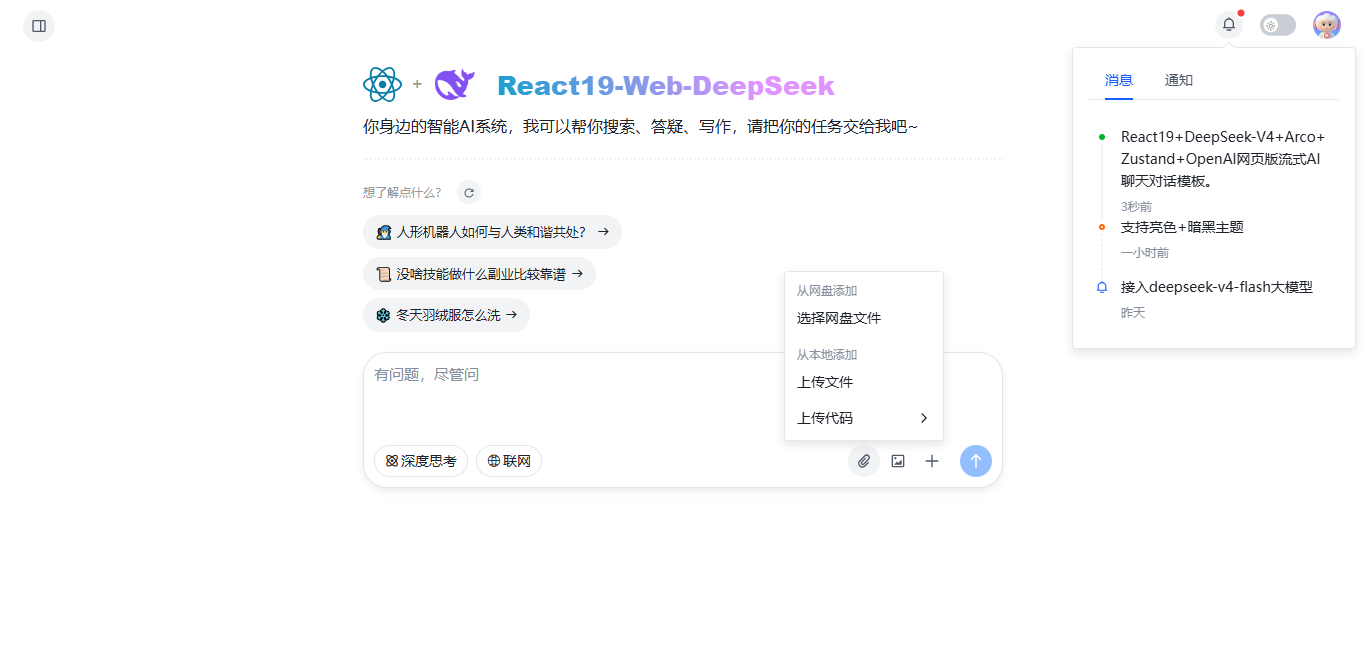Click the blue send arrow button
The height and width of the screenshot is (651, 1366).
coord(976,461)
